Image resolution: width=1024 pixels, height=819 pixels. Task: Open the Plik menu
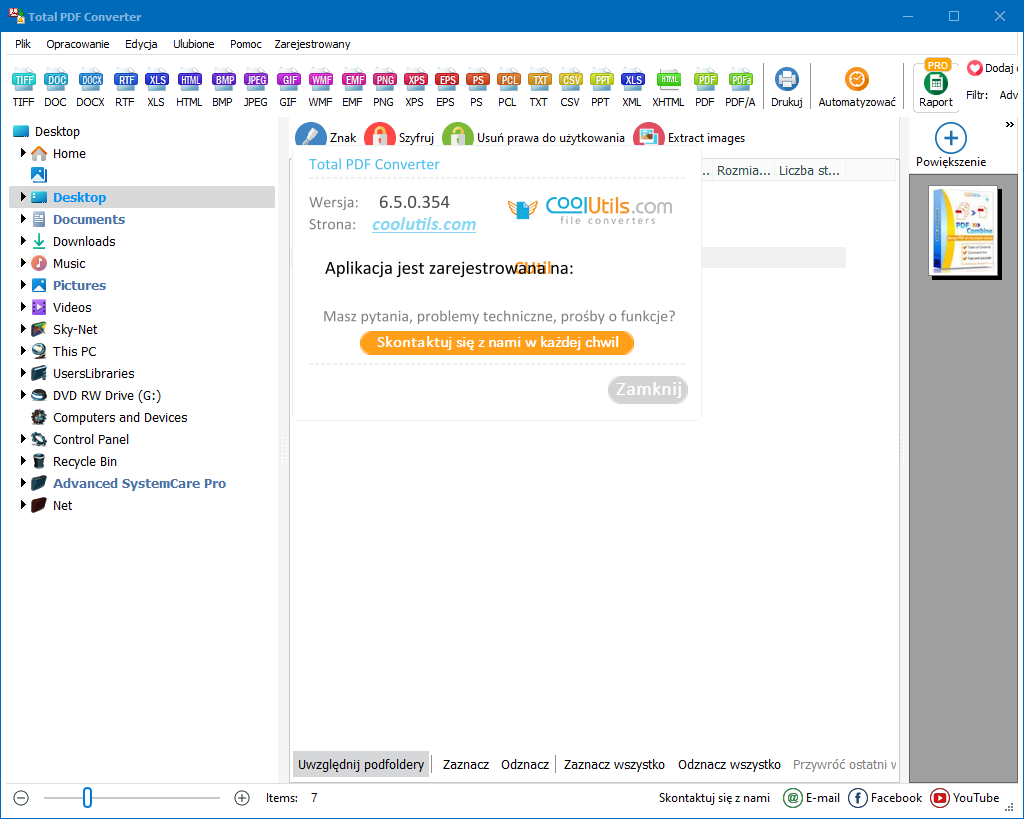[x=23, y=44]
